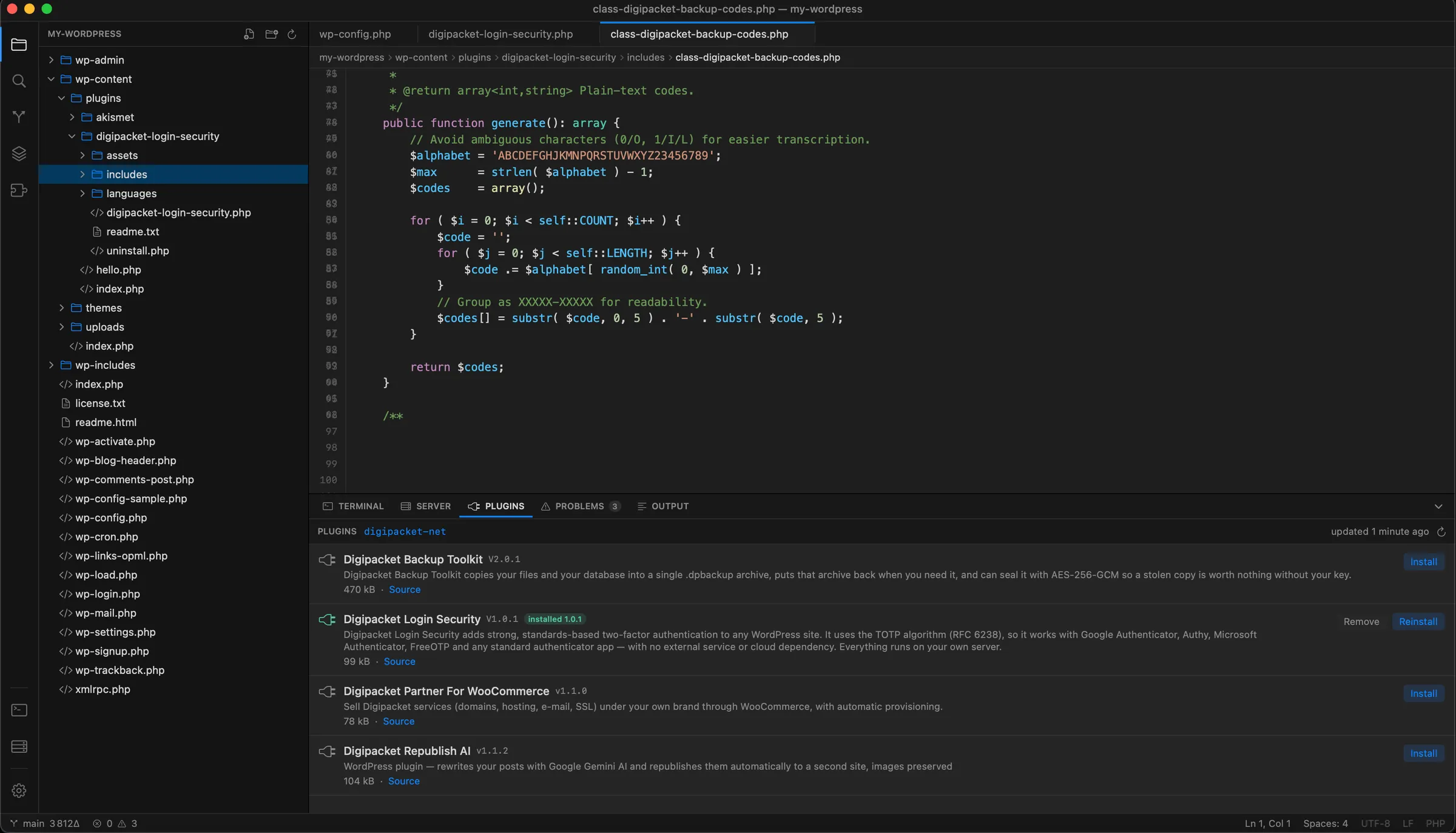Install Digipacket Republish AI plugin

[1423, 754]
